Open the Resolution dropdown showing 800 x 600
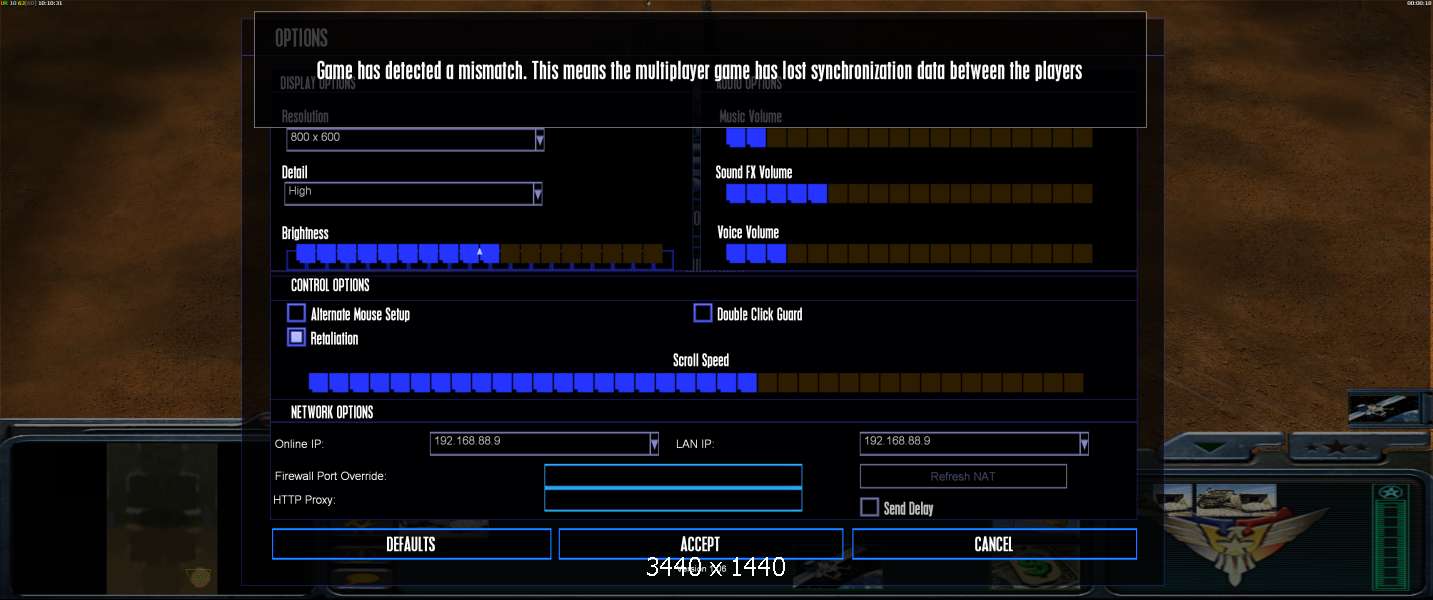The image size is (1433, 600). 414,138
